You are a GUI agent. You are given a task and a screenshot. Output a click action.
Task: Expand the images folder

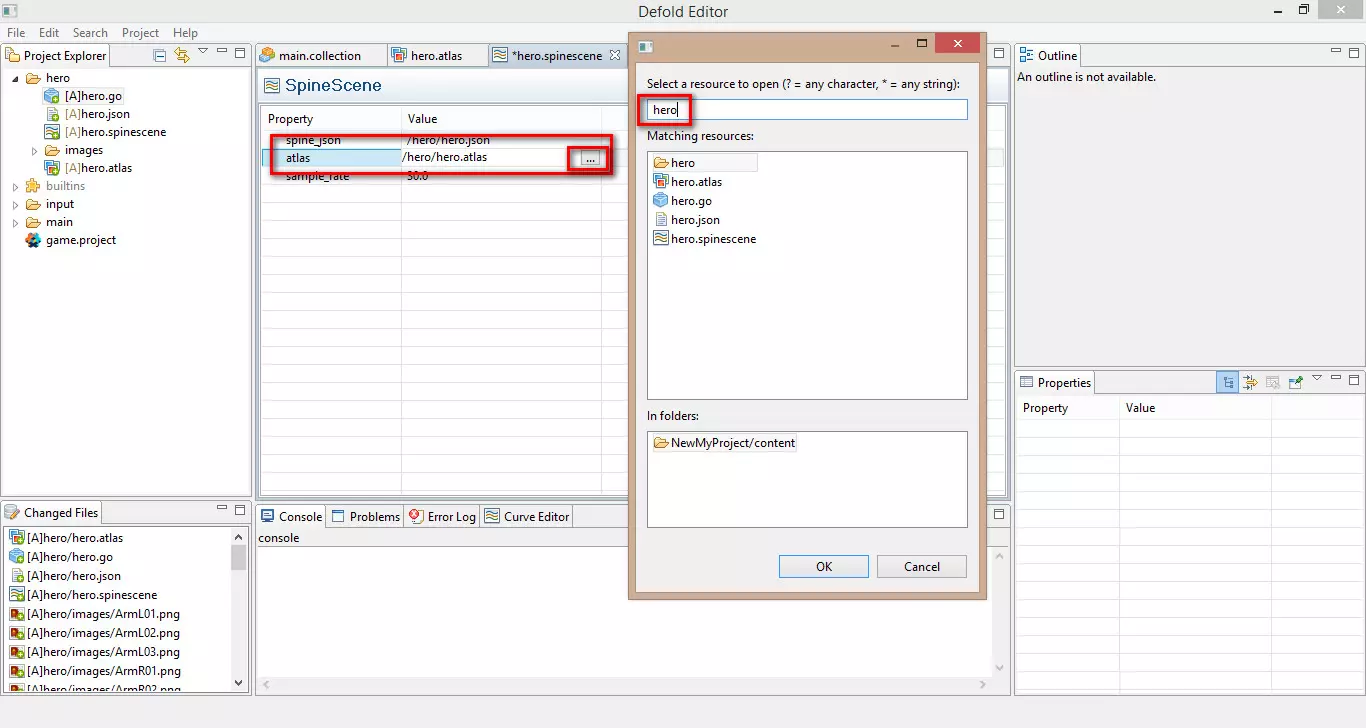(34, 150)
